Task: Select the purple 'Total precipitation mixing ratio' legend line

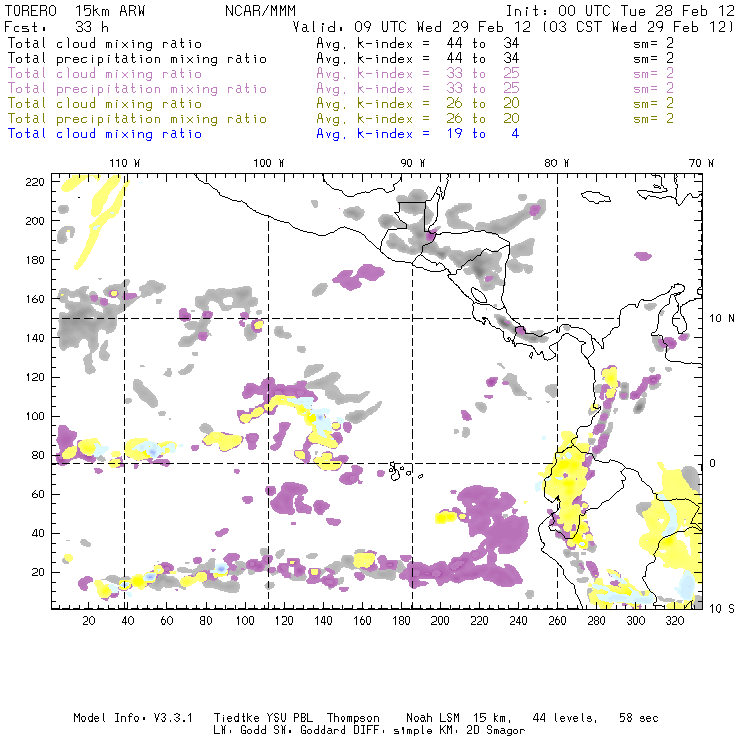Action: click(x=137, y=89)
